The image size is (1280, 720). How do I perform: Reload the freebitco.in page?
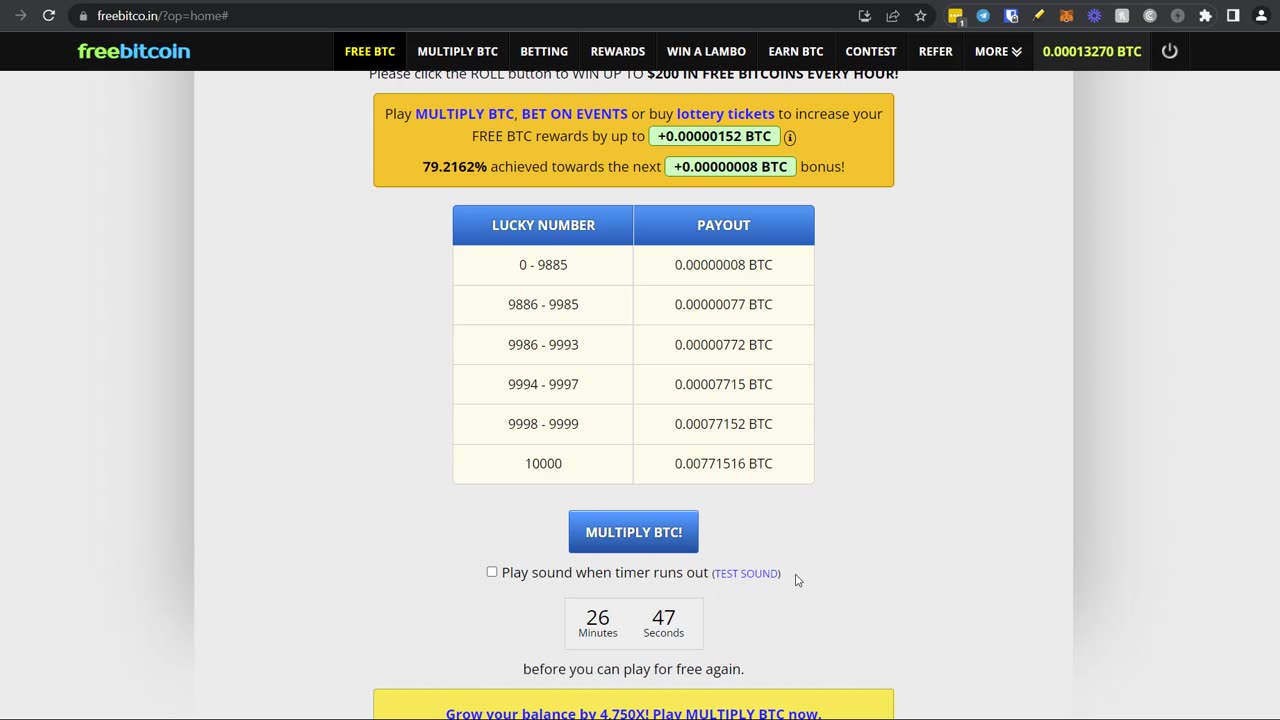point(48,16)
